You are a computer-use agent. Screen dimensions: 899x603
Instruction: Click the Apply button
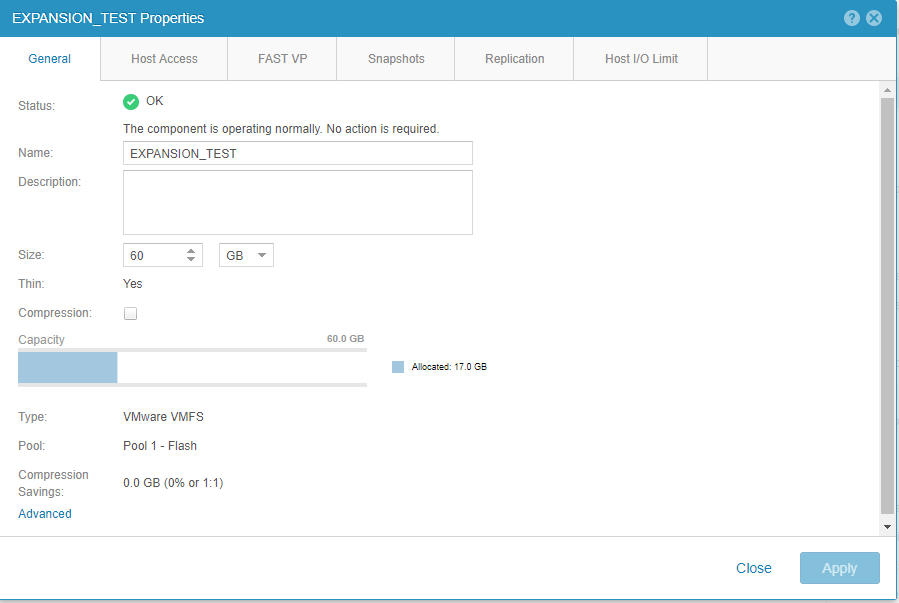pyautogui.click(x=839, y=568)
